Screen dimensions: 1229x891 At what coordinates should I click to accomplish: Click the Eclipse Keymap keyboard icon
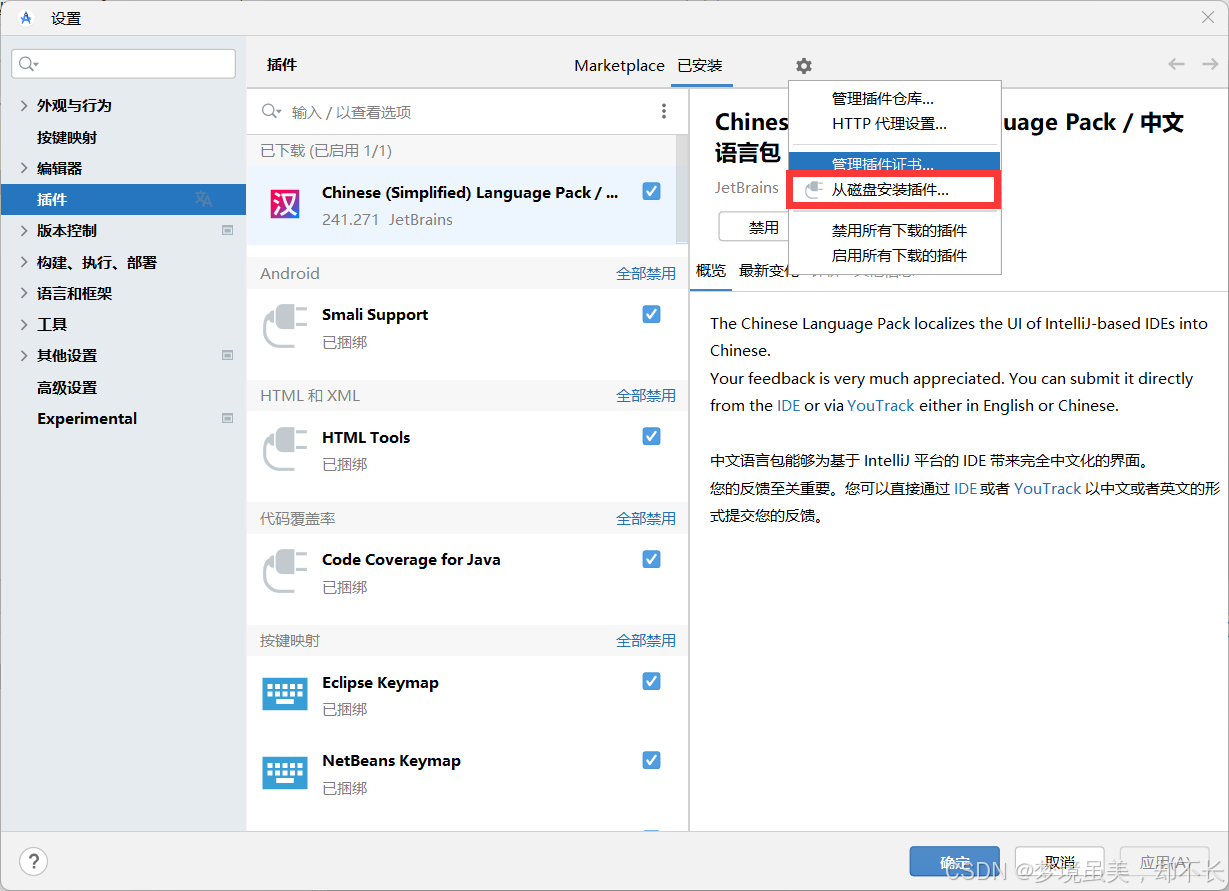(x=285, y=694)
